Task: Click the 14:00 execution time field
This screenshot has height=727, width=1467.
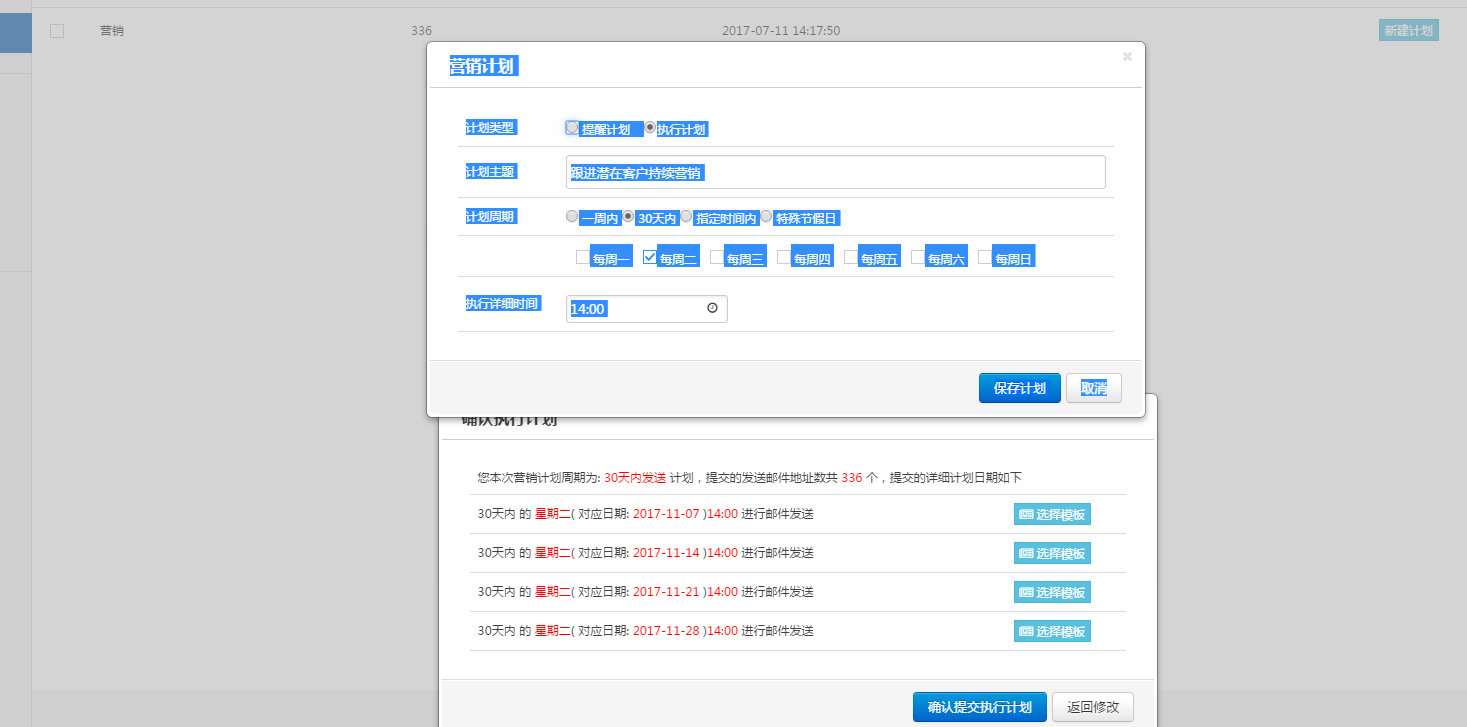Action: pyautogui.click(x=635, y=309)
